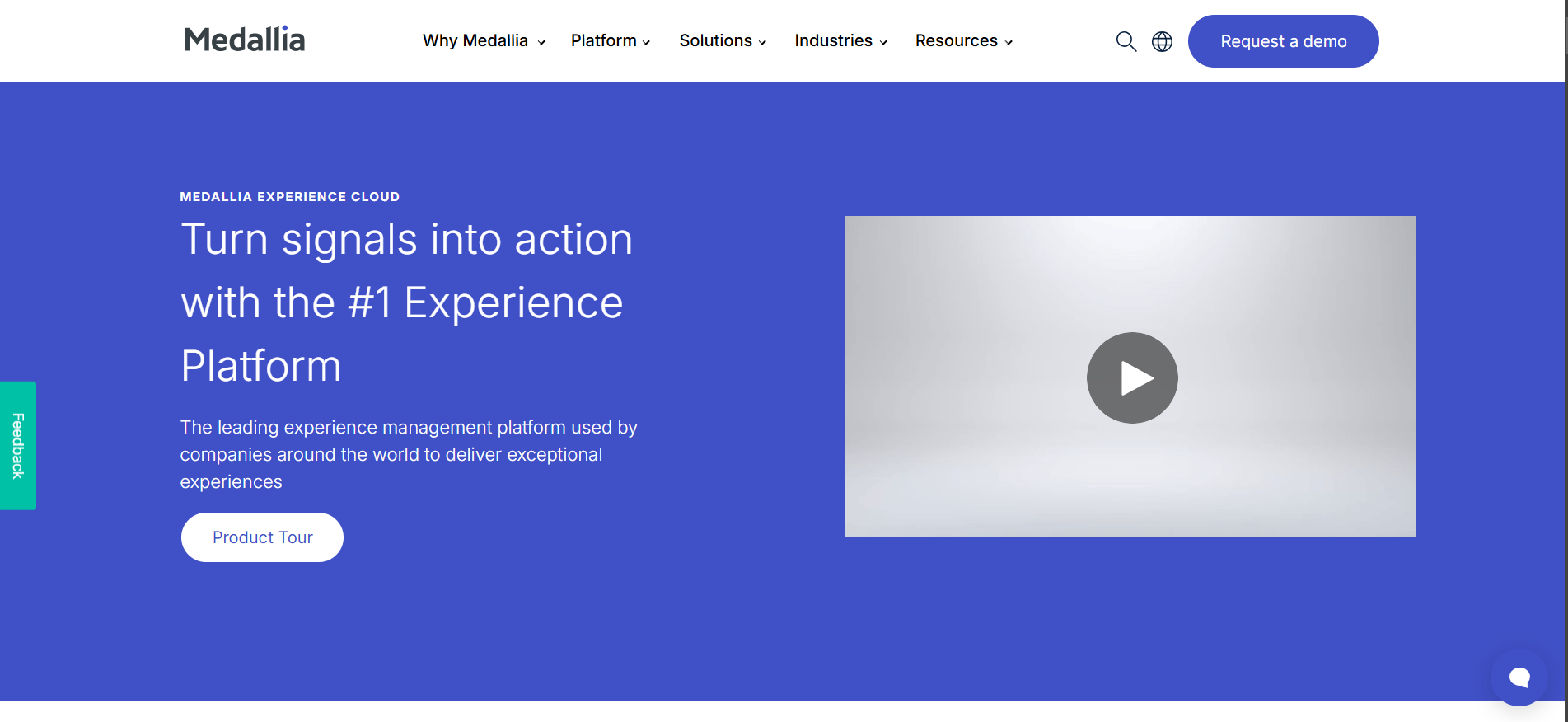Expand the Industries menu
This screenshot has width=1568, height=722.
point(840,40)
